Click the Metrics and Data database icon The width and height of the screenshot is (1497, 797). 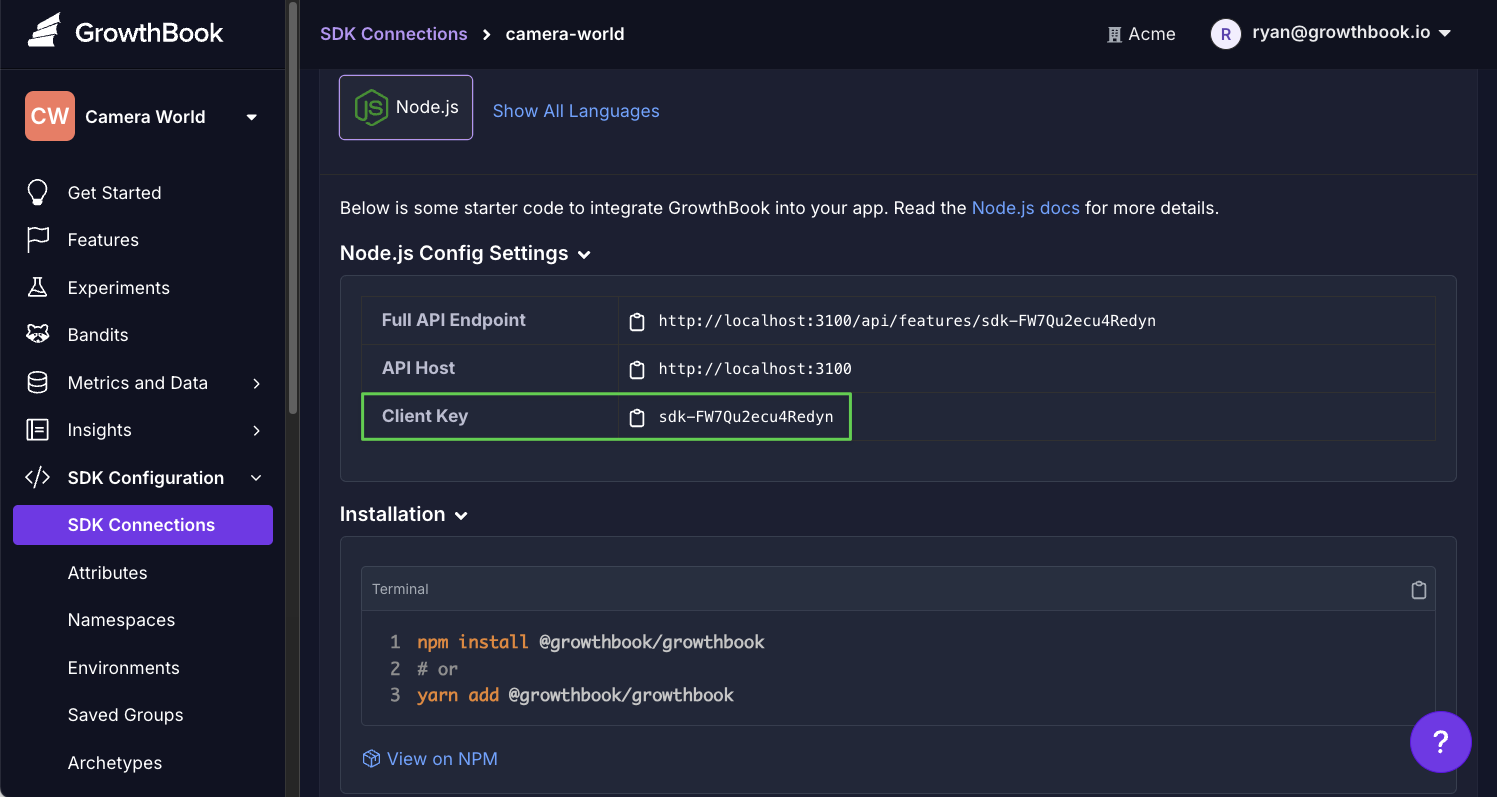coord(37,383)
